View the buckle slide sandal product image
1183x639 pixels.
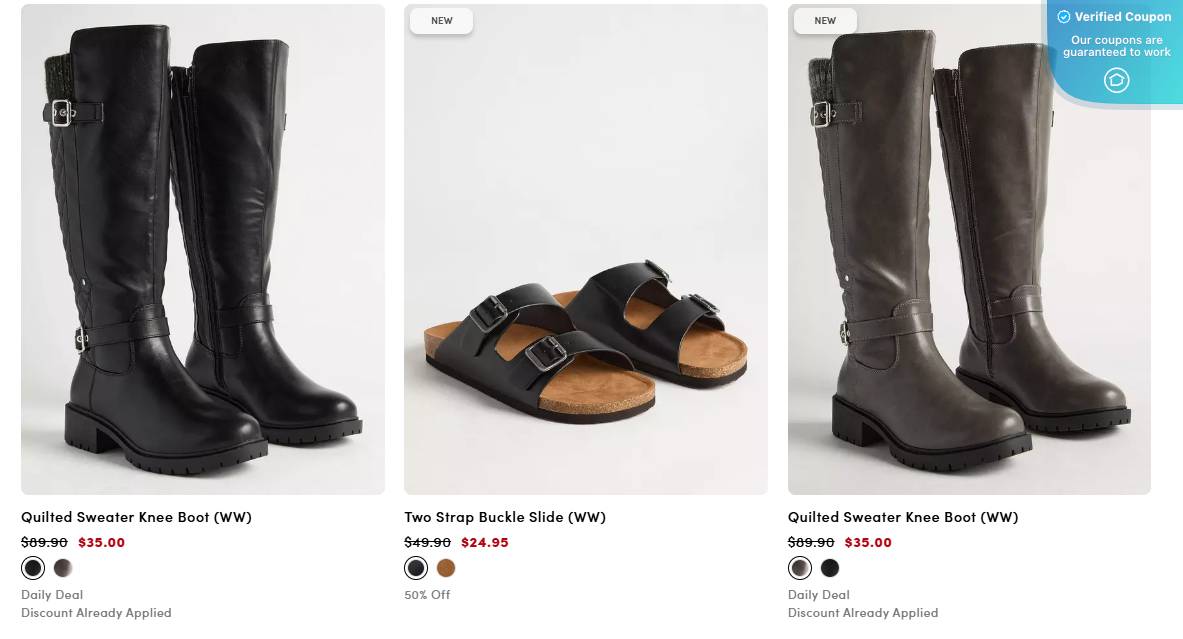pos(586,250)
